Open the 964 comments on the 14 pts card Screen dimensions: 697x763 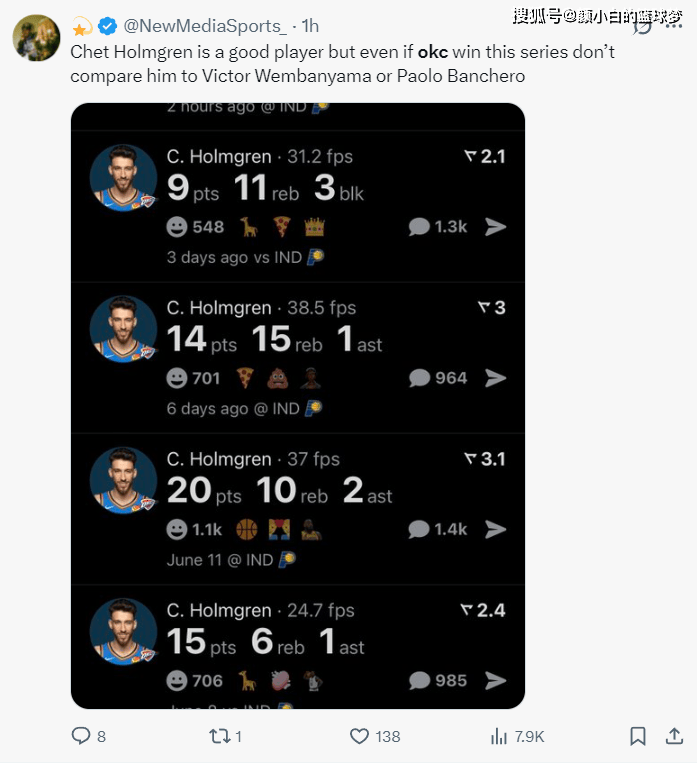(x=438, y=378)
